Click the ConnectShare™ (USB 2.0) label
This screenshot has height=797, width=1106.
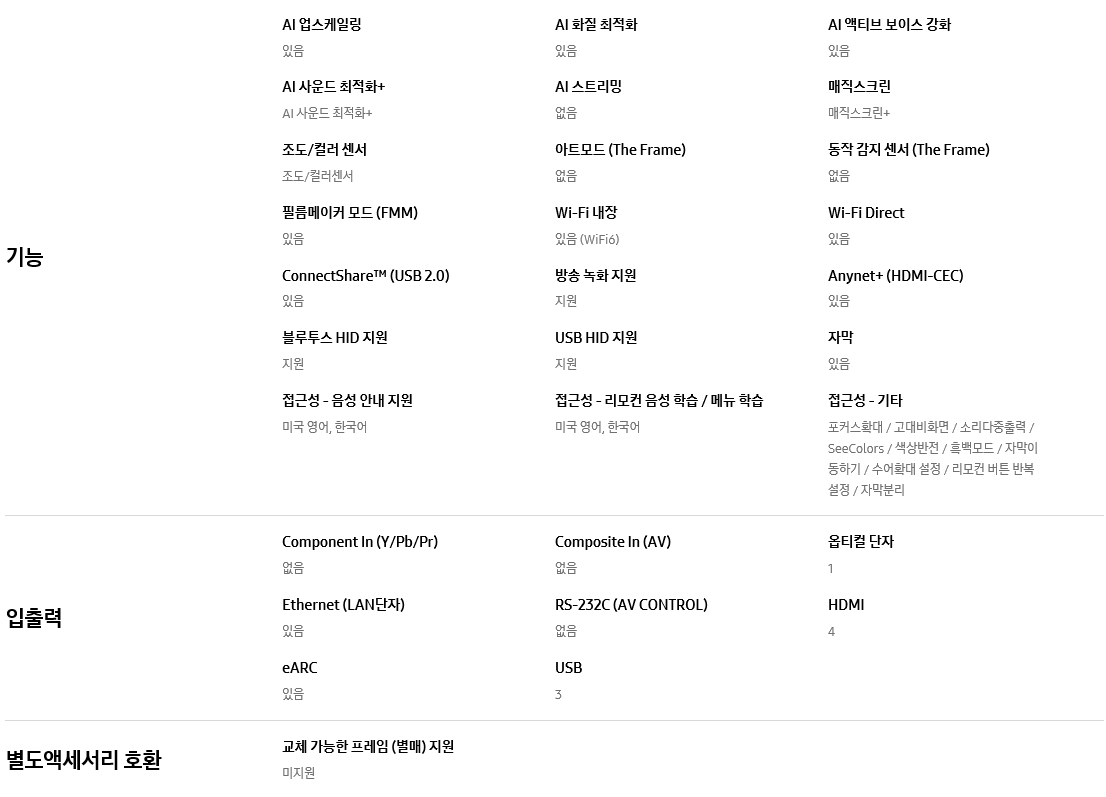tap(365, 276)
